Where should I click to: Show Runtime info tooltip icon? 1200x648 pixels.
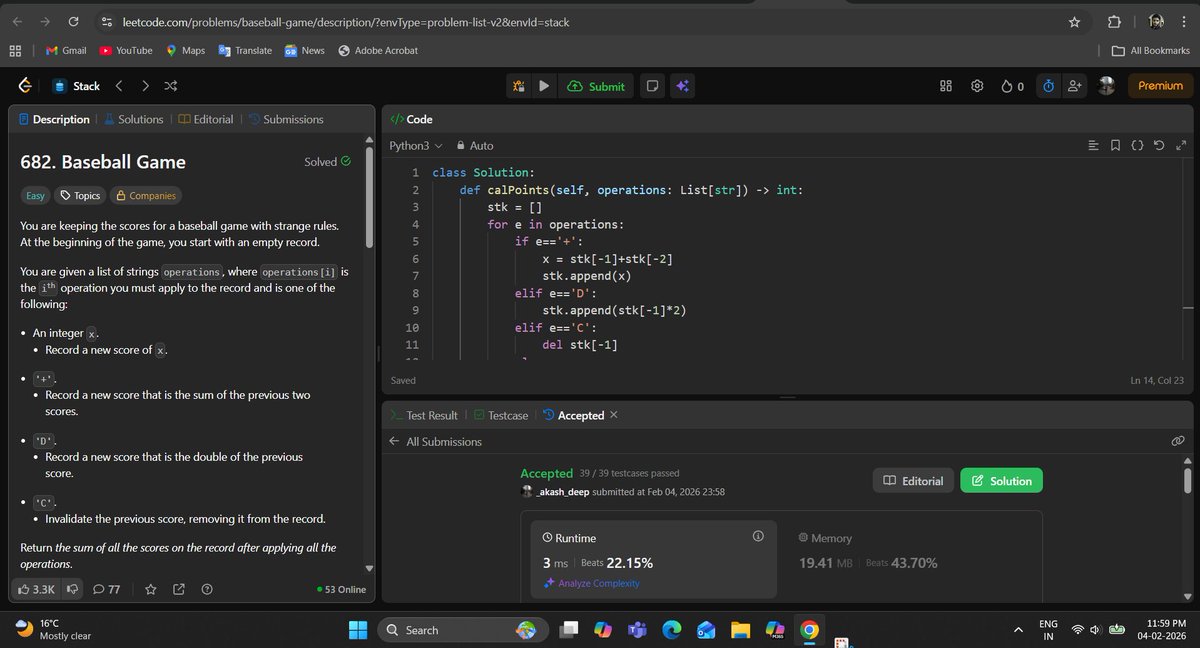click(758, 537)
